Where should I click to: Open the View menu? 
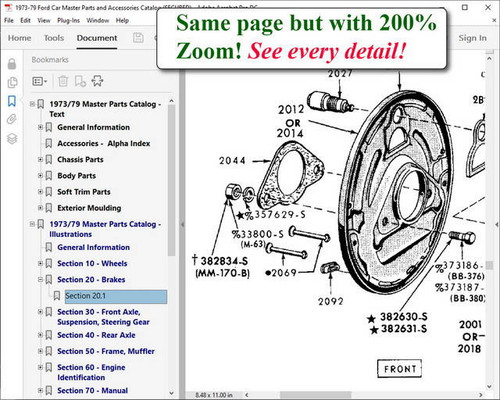pyautogui.click(x=44, y=20)
